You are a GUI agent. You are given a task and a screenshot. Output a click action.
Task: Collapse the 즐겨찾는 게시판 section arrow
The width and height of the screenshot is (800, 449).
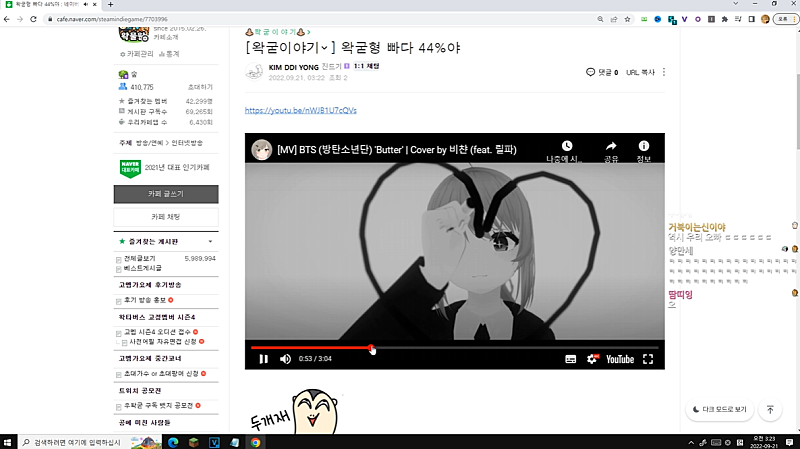[210, 241]
